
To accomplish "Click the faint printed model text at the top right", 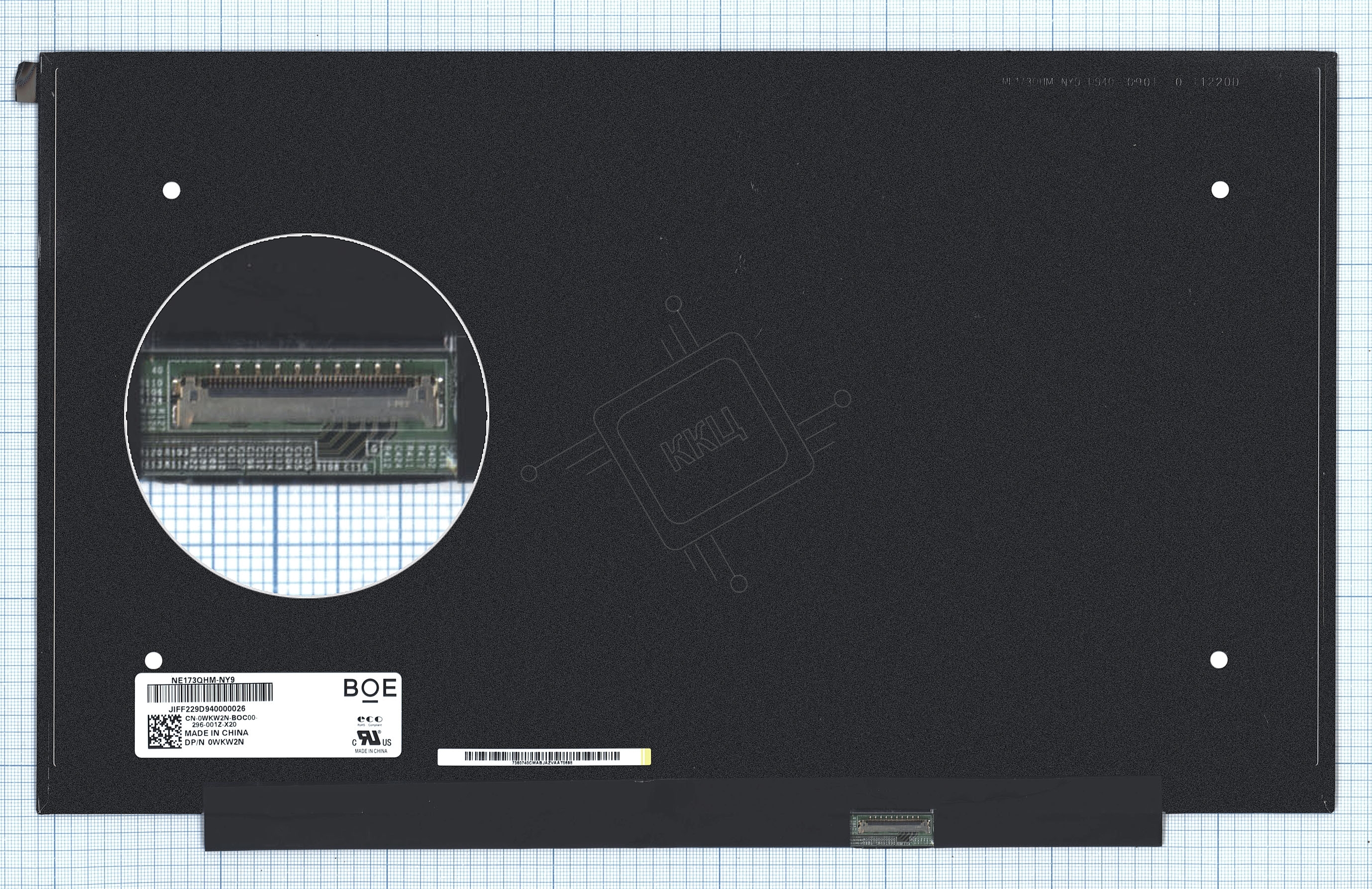I will coord(1120,82).
